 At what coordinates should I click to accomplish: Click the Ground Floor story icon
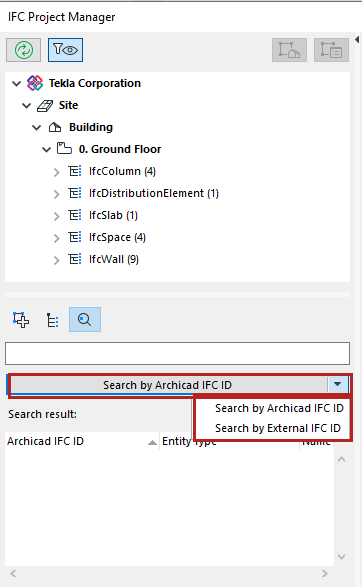[64, 149]
